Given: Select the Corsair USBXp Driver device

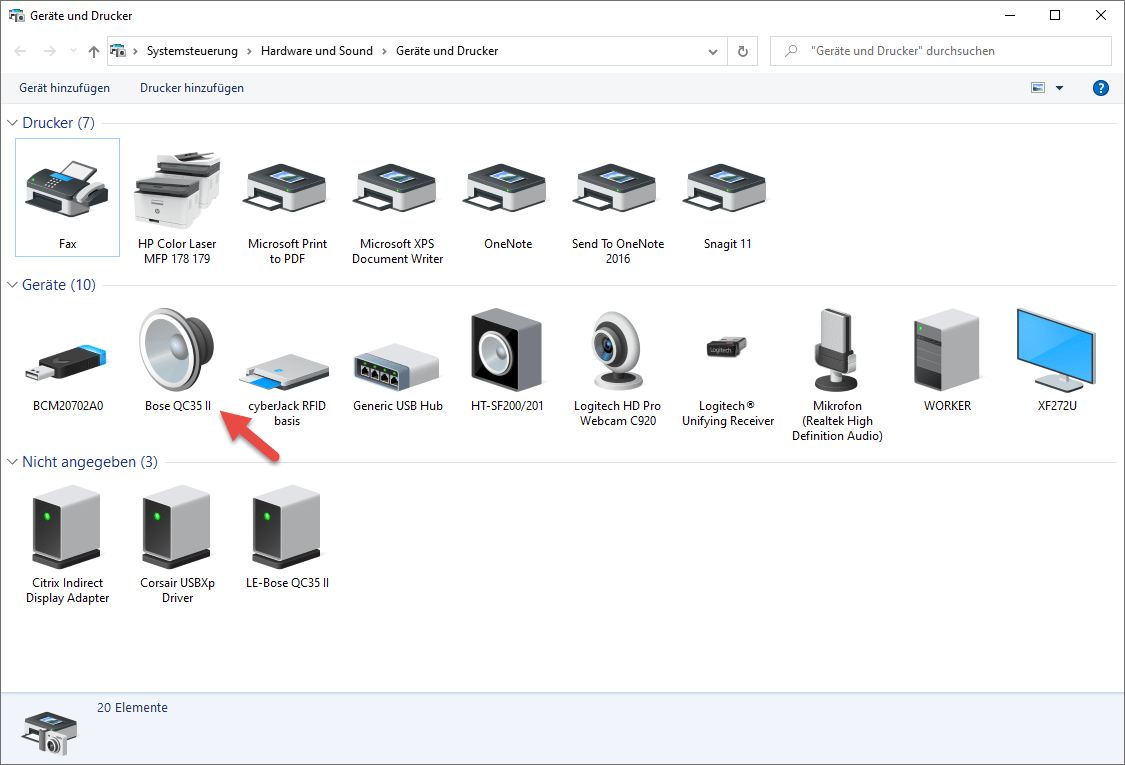Looking at the screenshot, I should point(177,527).
